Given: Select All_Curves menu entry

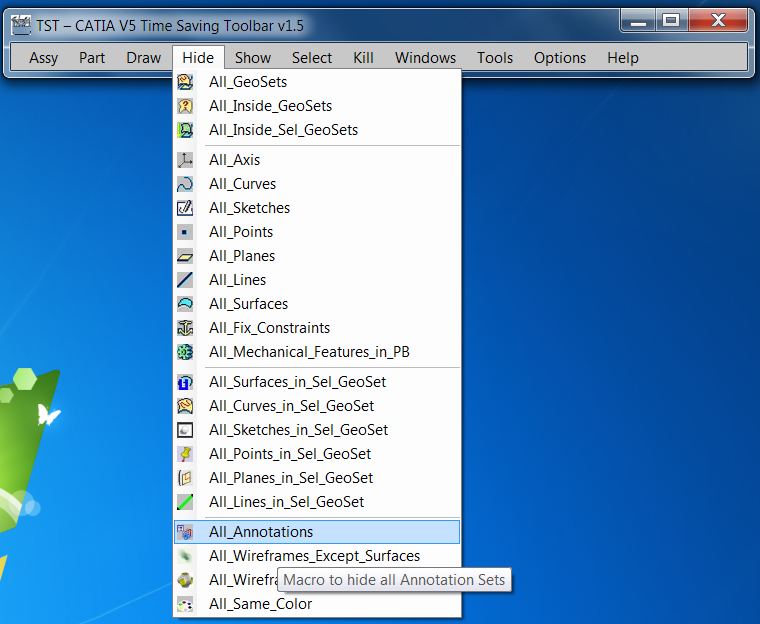Looking at the screenshot, I should coord(317,184).
